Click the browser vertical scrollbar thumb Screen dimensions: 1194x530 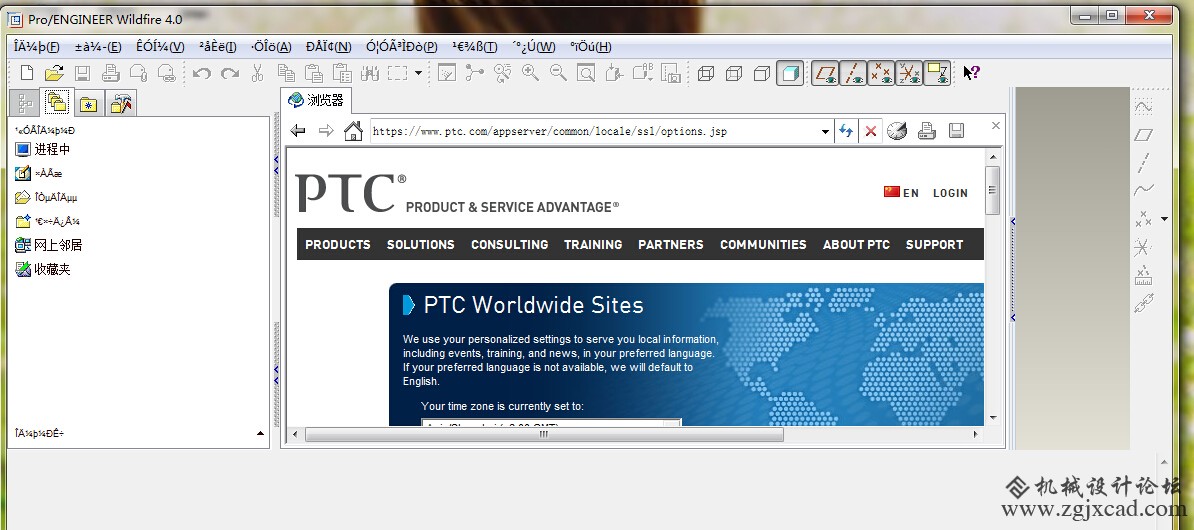click(x=992, y=190)
